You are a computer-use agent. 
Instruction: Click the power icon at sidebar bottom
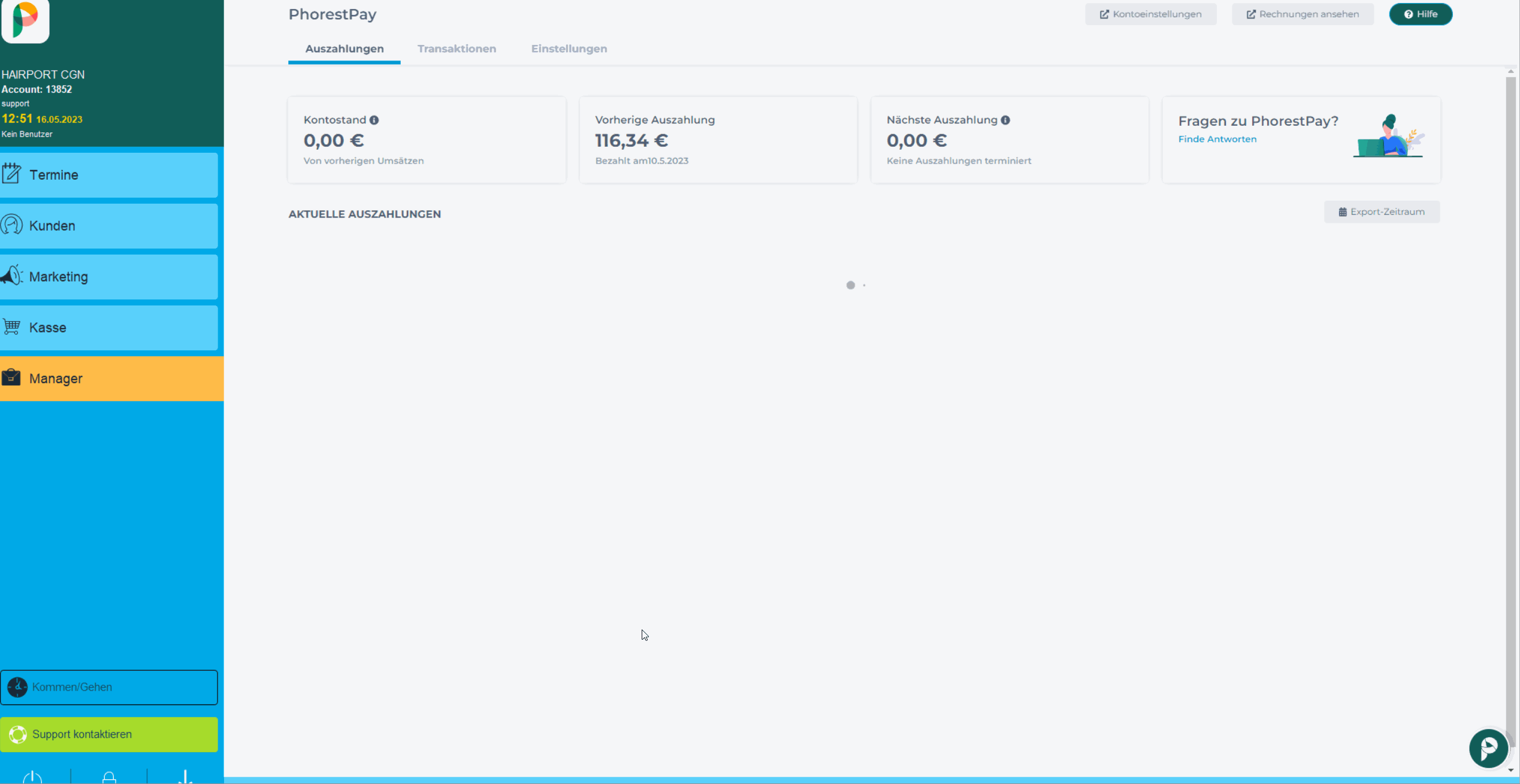click(x=32, y=777)
